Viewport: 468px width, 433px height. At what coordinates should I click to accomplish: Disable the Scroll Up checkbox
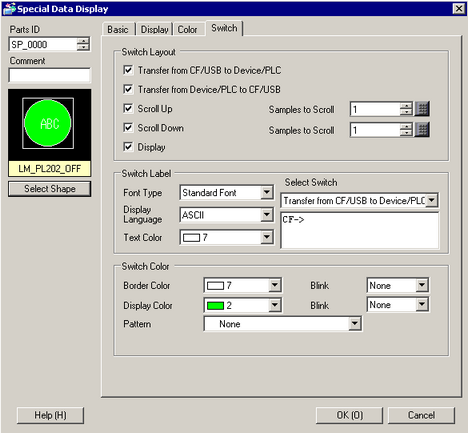pos(128,108)
